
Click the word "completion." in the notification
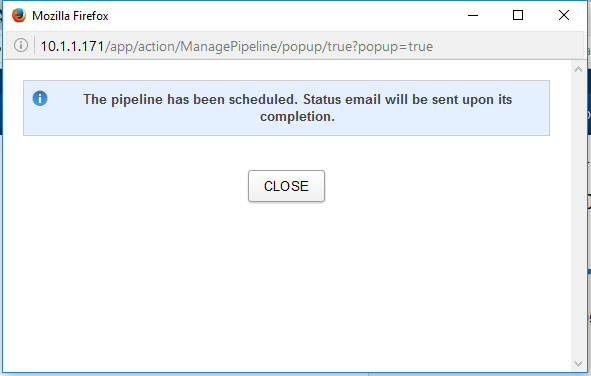click(297, 116)
